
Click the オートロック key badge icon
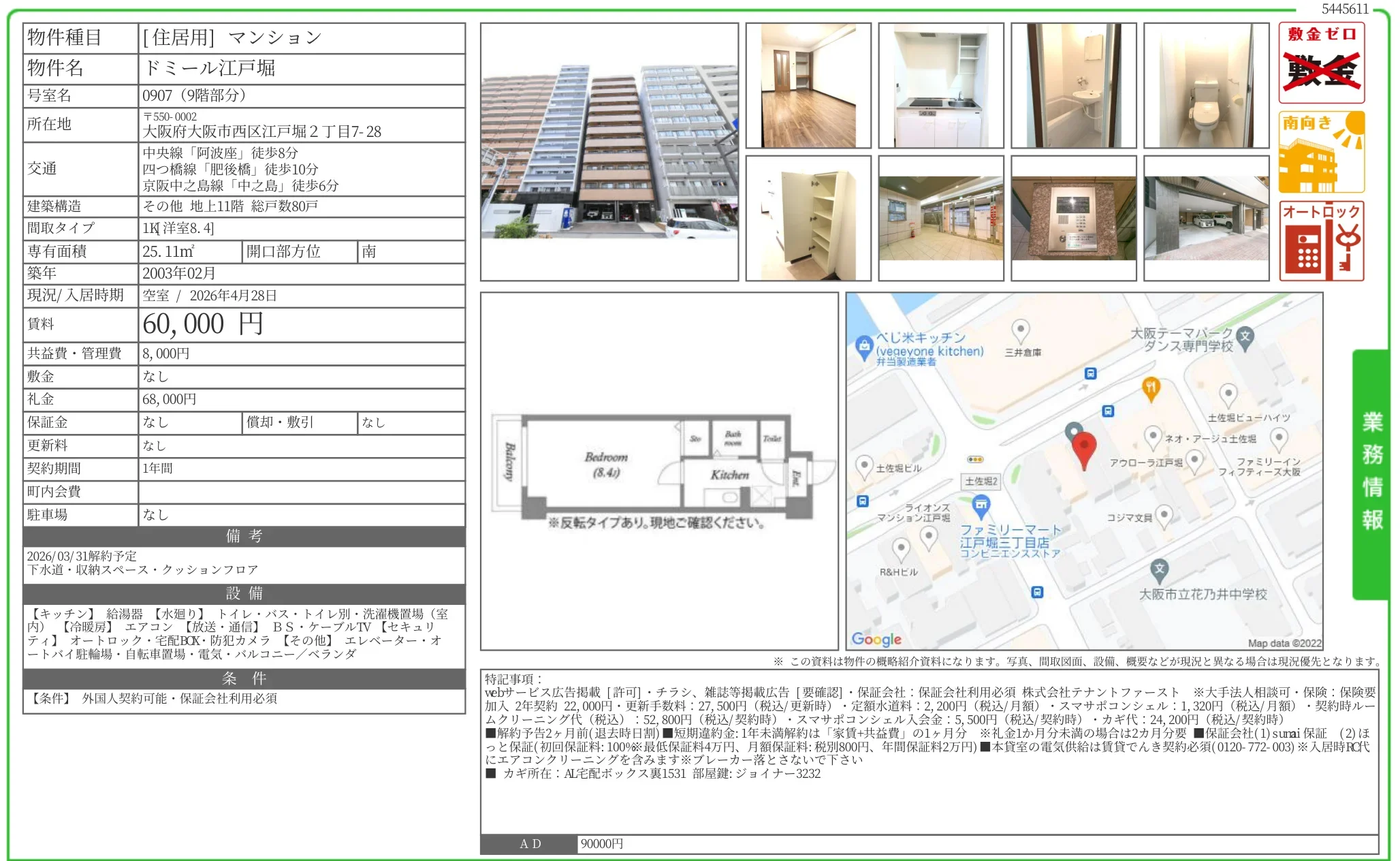pyautogui.click(x=1321, y=240)
